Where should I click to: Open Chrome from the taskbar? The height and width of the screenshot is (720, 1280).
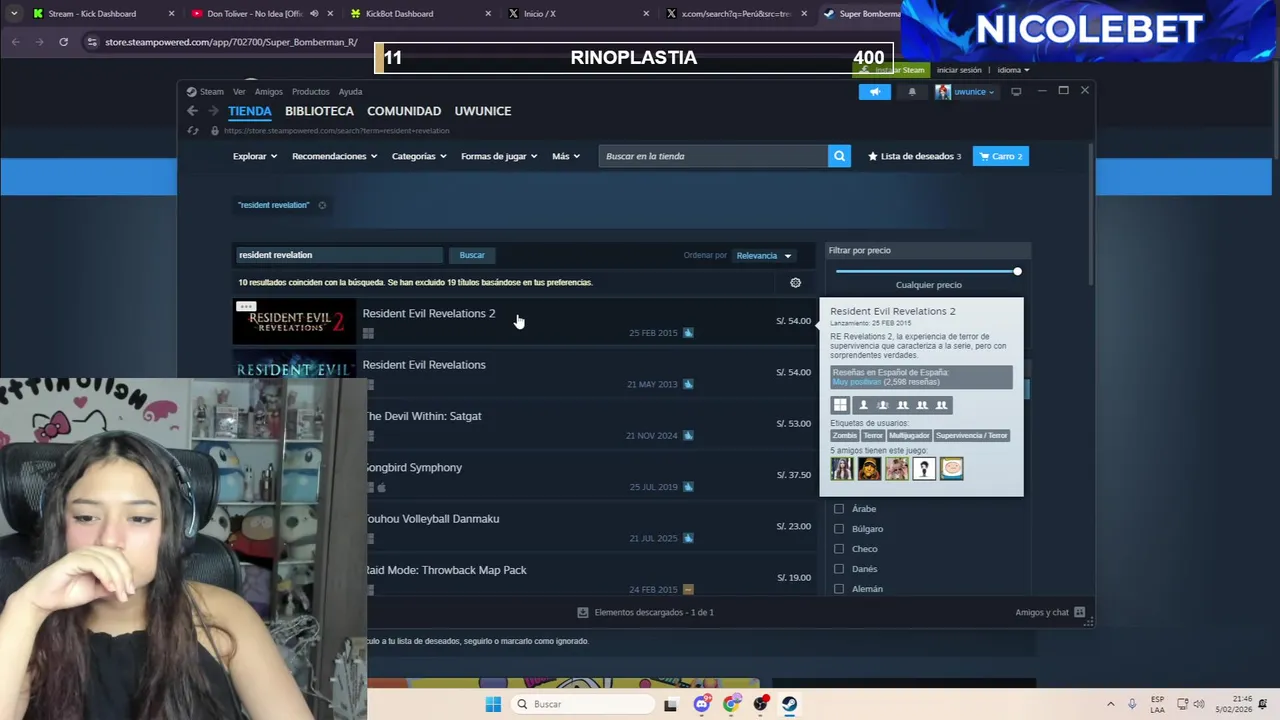[731, 704]
